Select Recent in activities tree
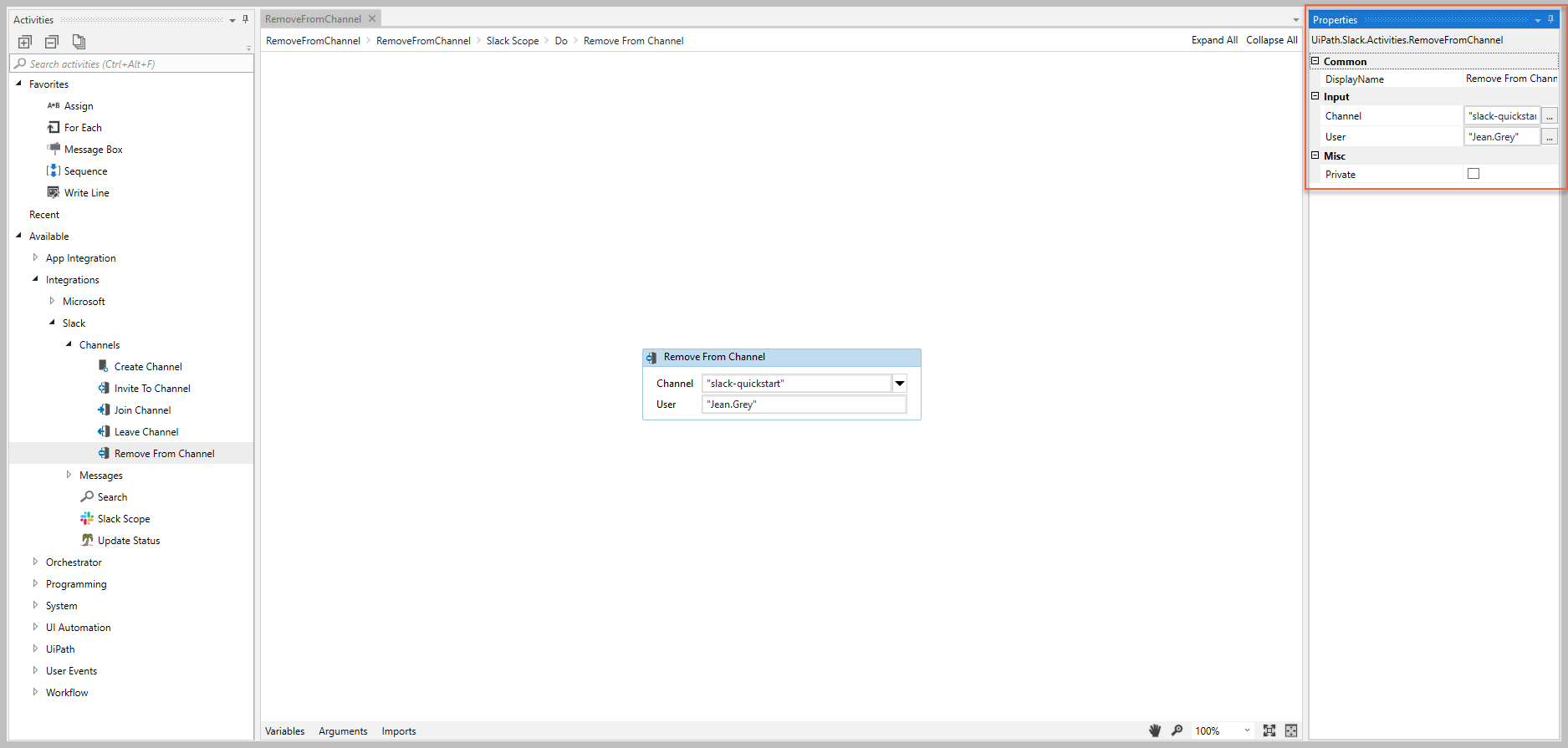The image size is (1568, 748). pos(44,214)
